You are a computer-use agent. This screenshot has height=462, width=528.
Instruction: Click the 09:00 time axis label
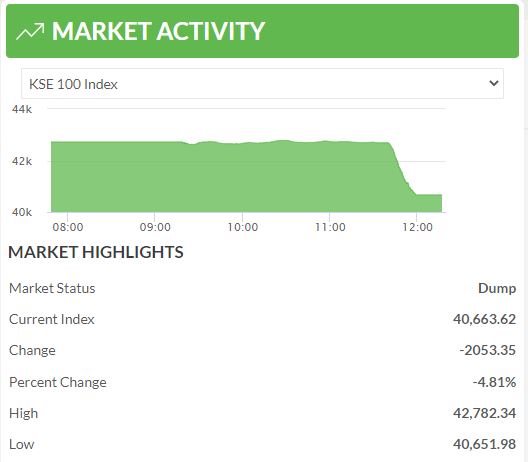pos(155,227)
